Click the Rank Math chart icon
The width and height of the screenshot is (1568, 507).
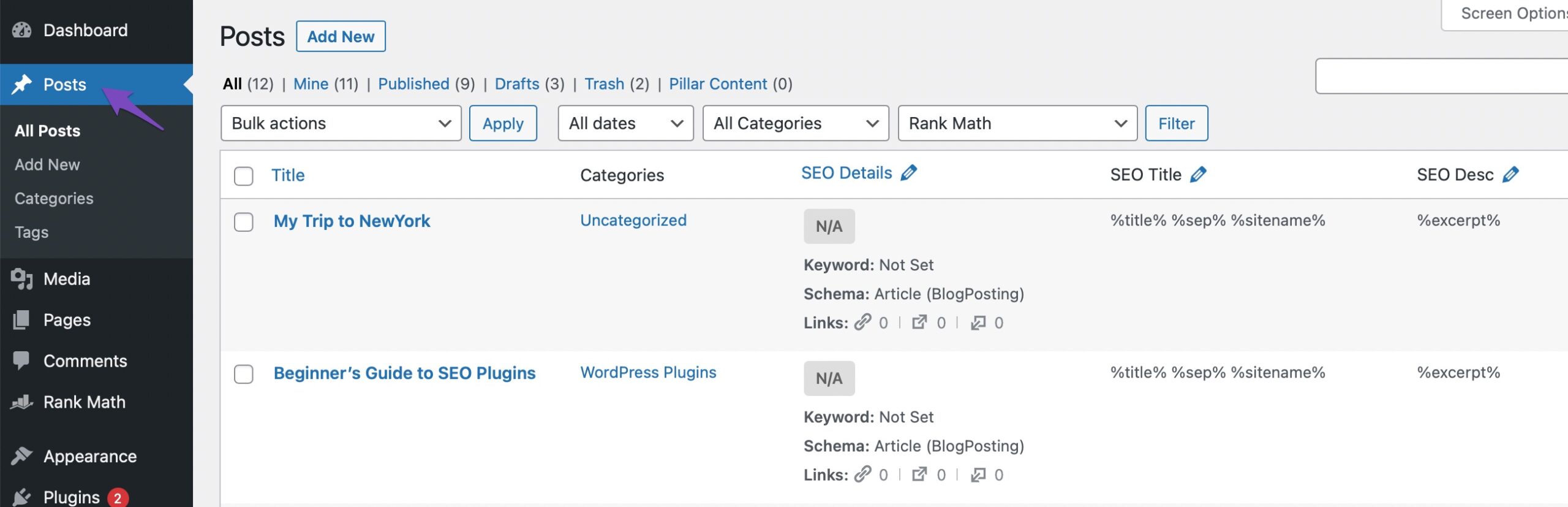click(21, 402)
